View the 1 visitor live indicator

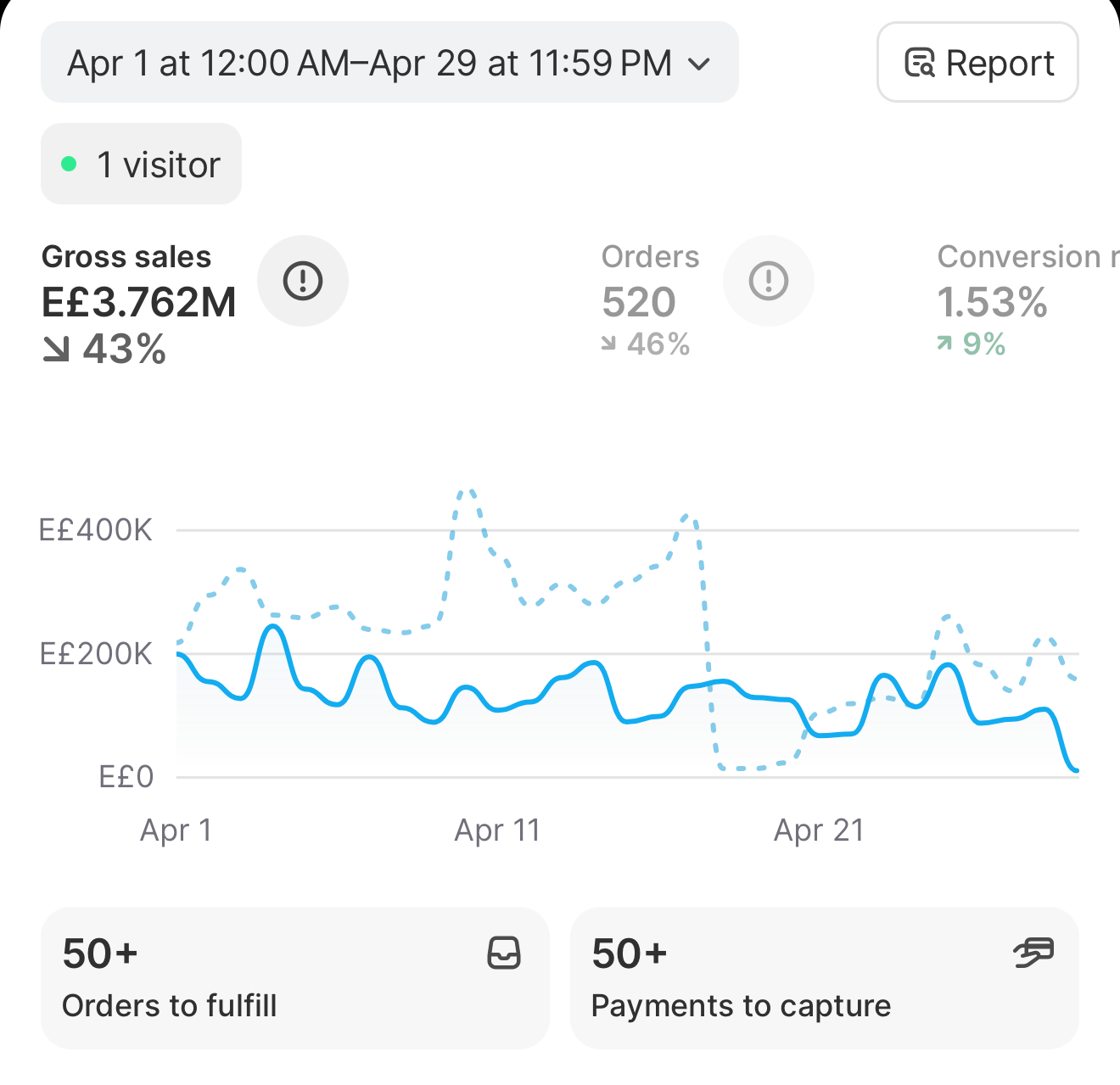141,164
